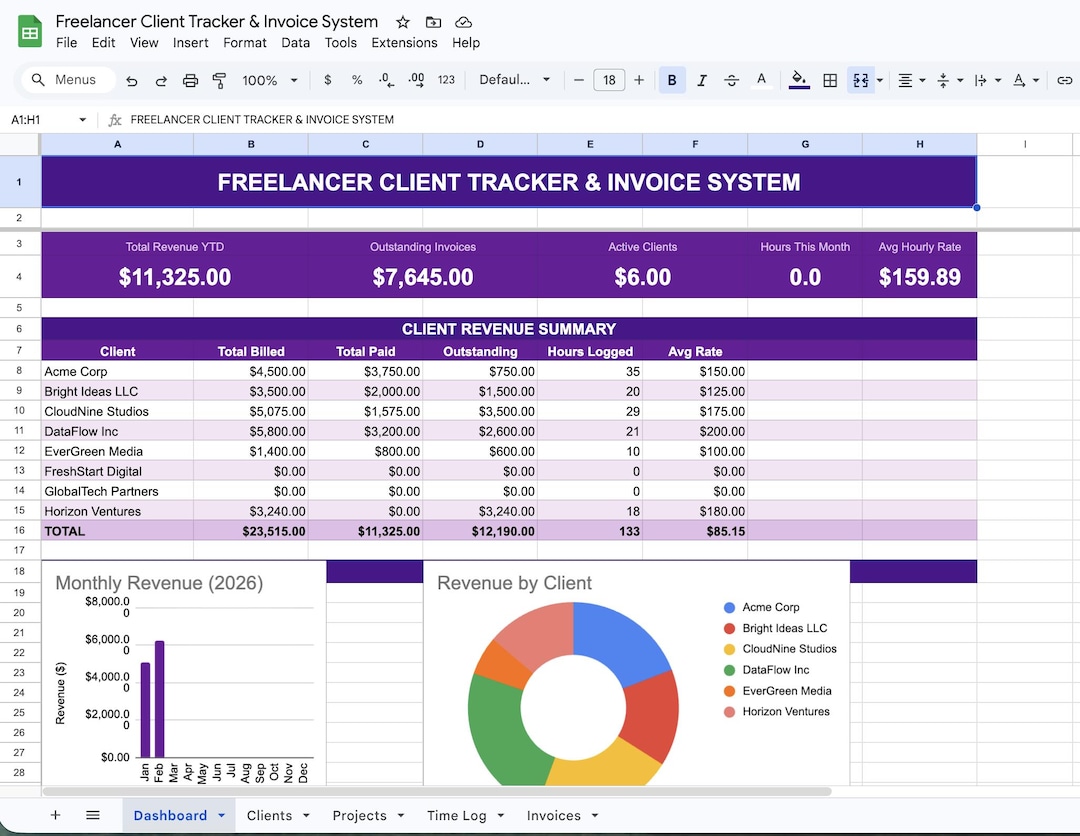1080x836 pixels.
Task: Toggle bold formatting
Action: coord(672,80)
